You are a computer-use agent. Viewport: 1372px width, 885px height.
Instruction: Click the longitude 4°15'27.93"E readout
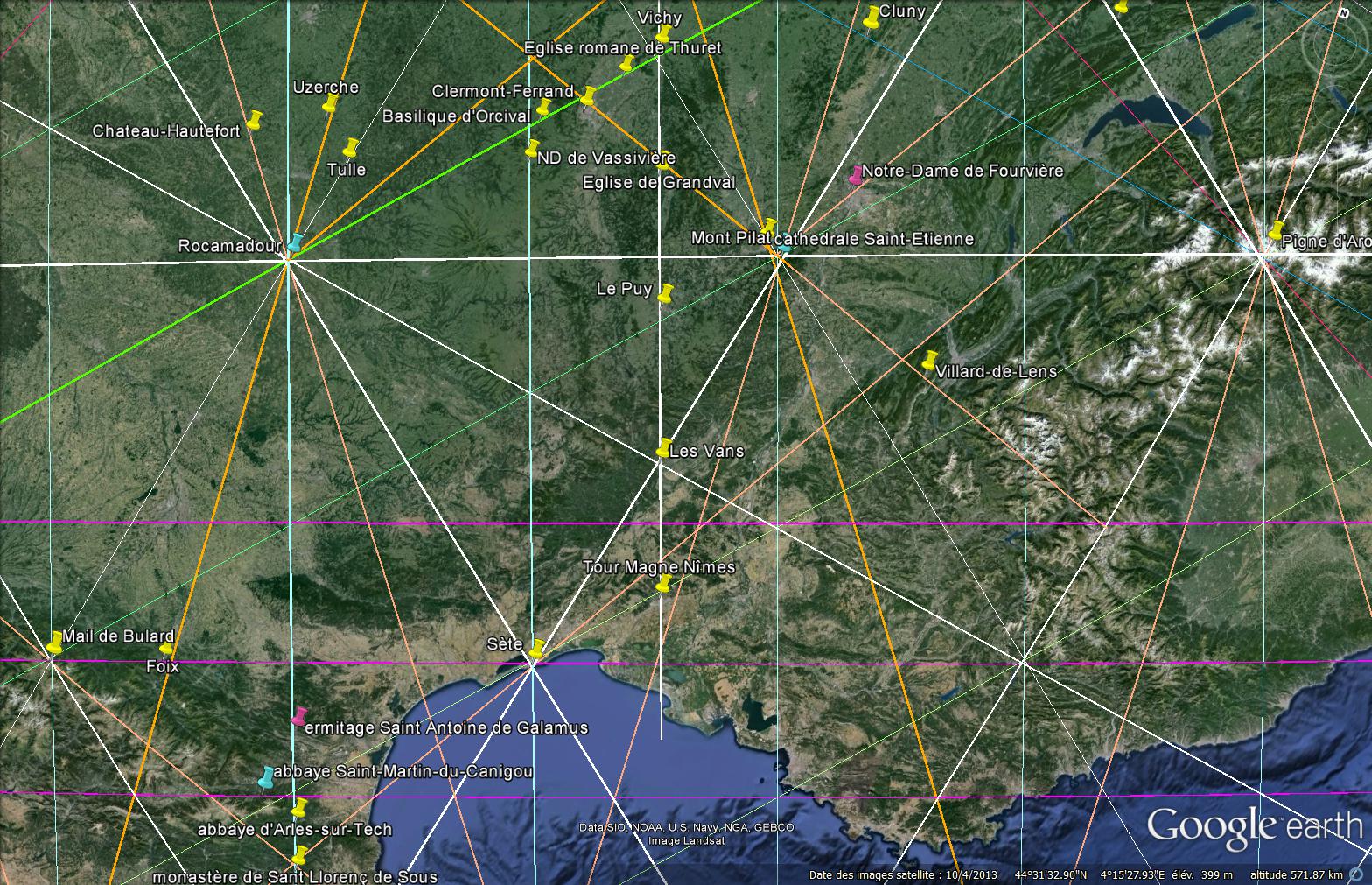(1132, 874)
